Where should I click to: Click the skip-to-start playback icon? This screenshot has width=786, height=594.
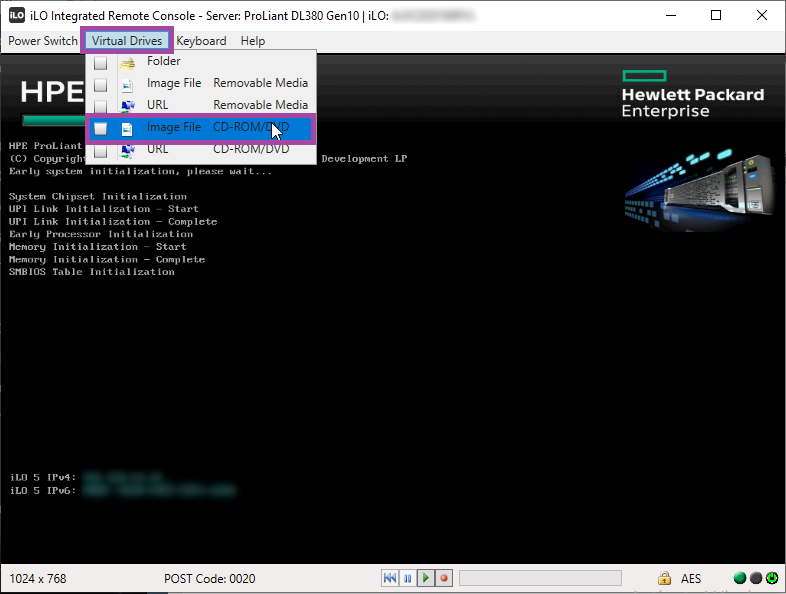click(390, 578)
